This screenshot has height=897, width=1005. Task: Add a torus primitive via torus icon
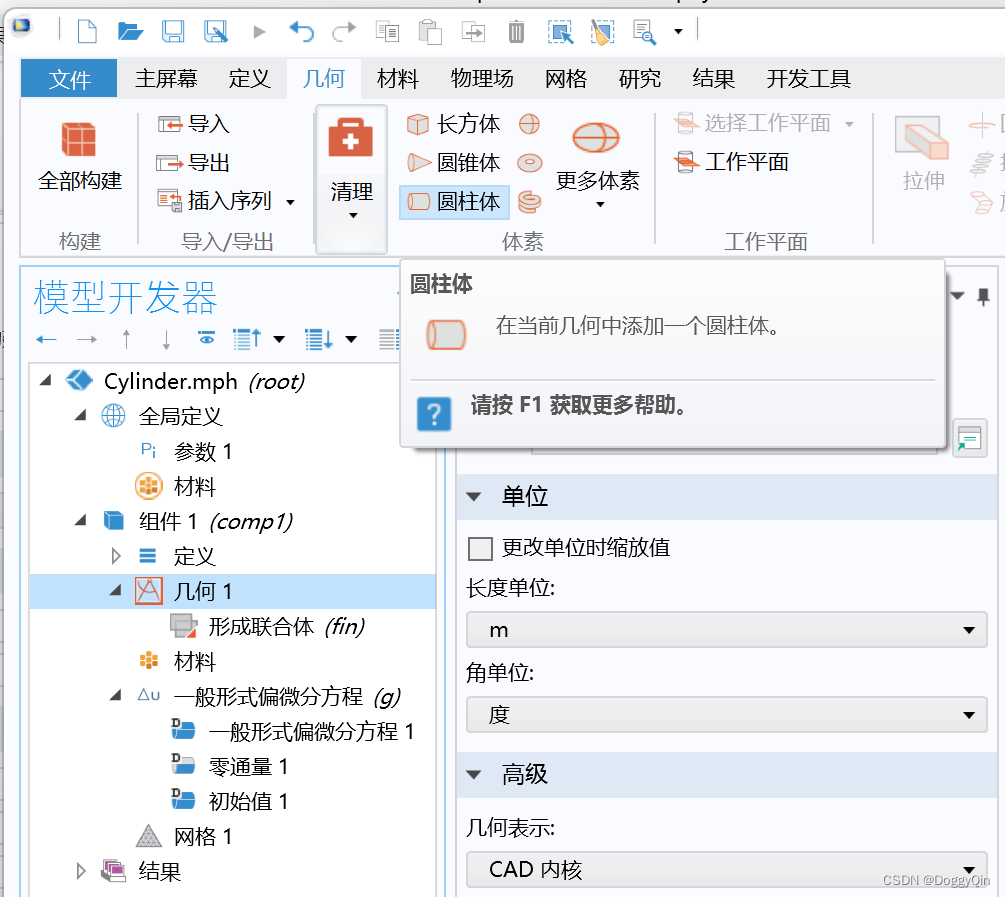529,163
